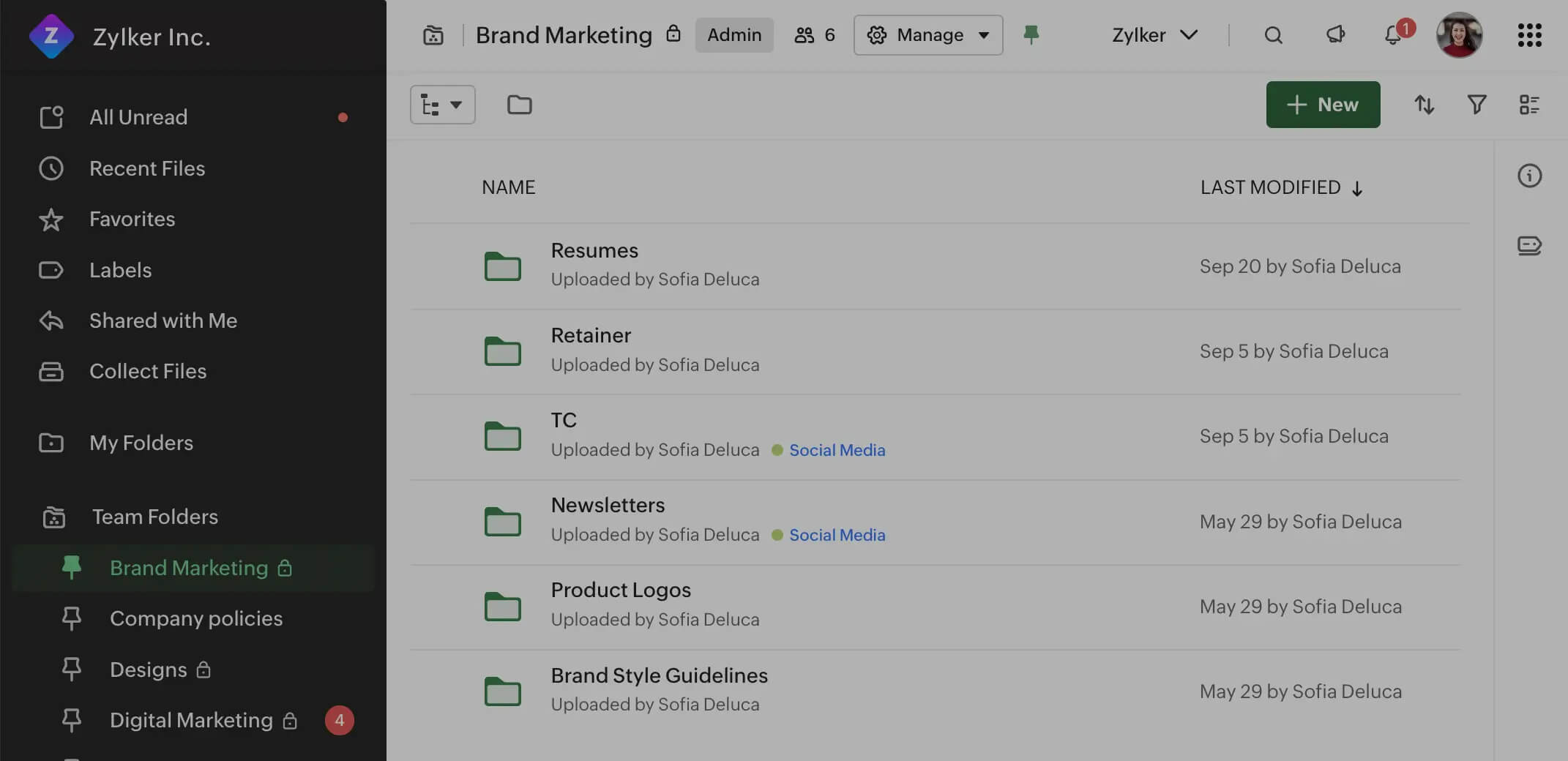Viewport: 1568px width, 761px height.
Task: Click the green dot on TC label
Action: pyautogui.click(x=777, y=450)
